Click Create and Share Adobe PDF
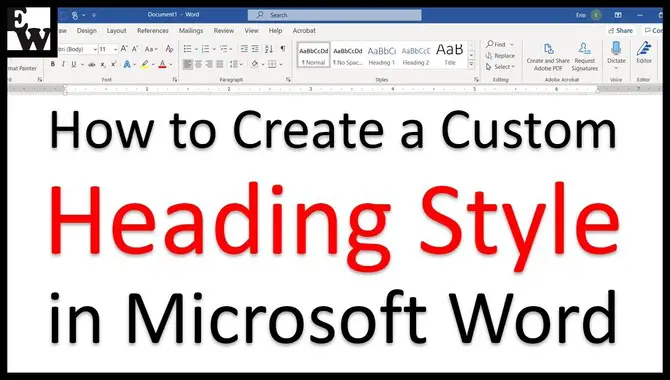Image resolution: width=670 pixels, height=380 pixels. pos(548,57)
